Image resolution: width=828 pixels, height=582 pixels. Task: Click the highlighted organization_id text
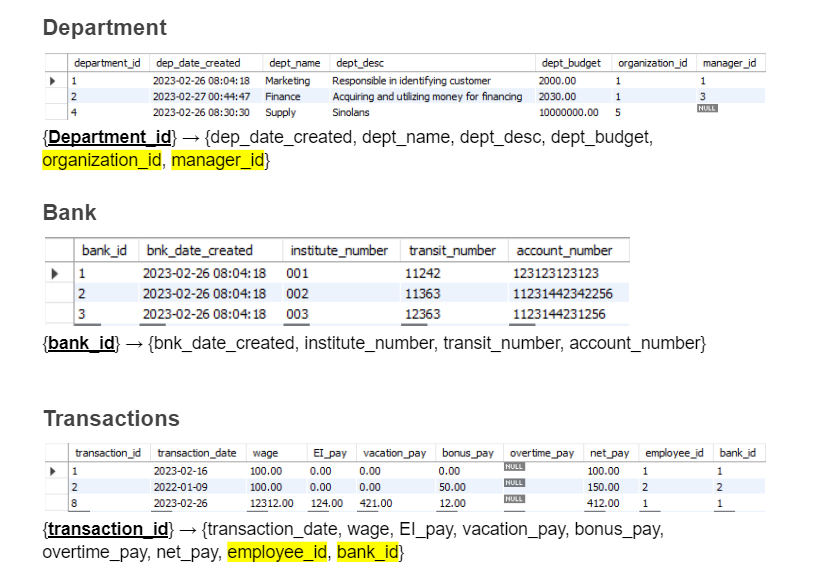coord(101,160)
